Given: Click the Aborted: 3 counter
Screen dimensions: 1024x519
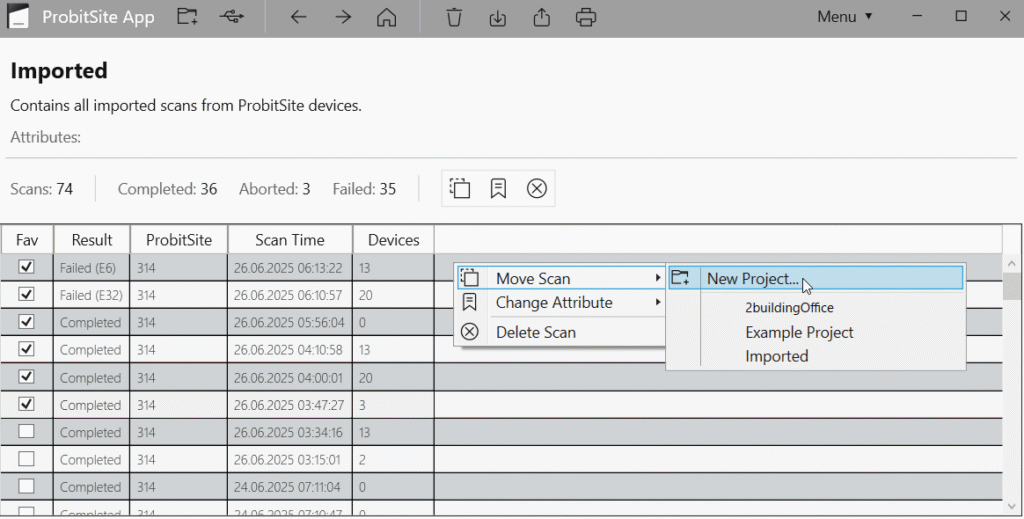Looking at the screenshot, I should [274, 189].
